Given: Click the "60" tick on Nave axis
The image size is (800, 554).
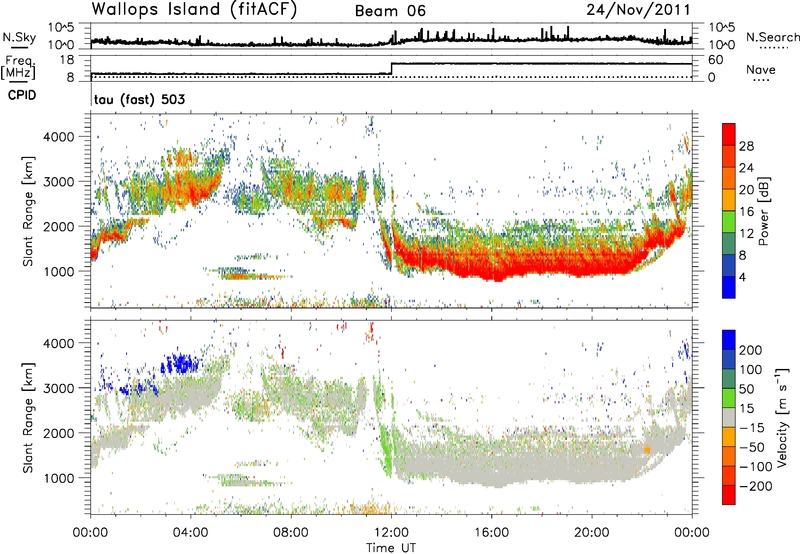Looking at the screenshot, I should tap(716, 60).
